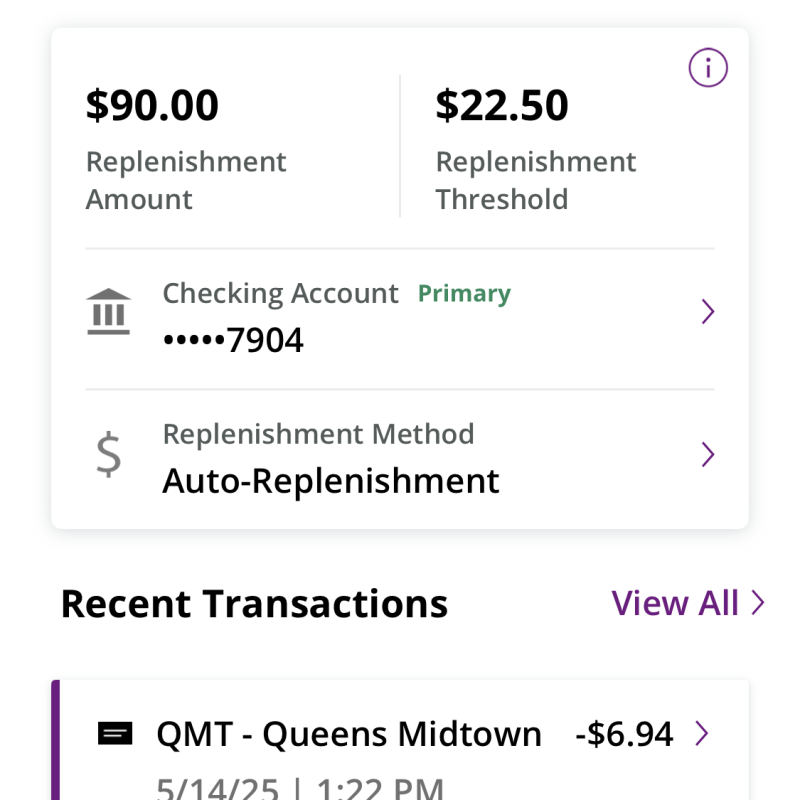Screen dimensions: 800x800
Task: Open Auto-Replenishment method setting
Action: click(x=400, y=458)
